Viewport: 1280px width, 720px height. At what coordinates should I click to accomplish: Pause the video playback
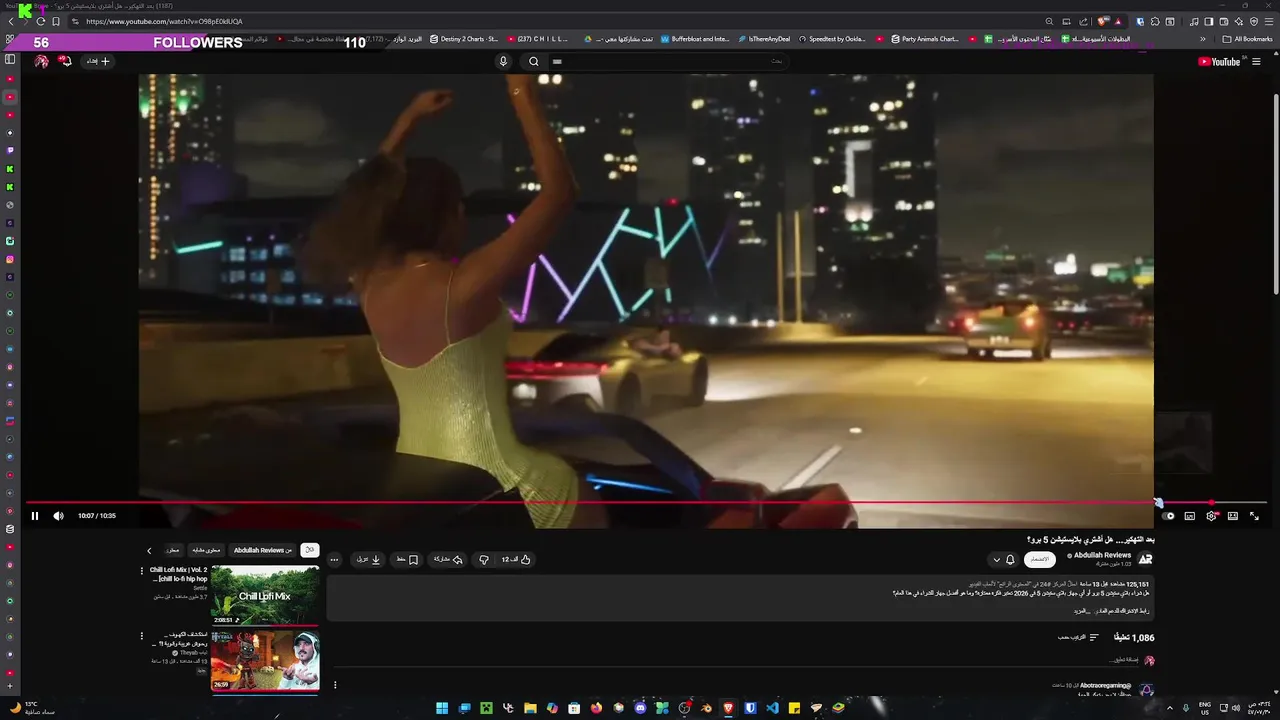click(35, 516)
